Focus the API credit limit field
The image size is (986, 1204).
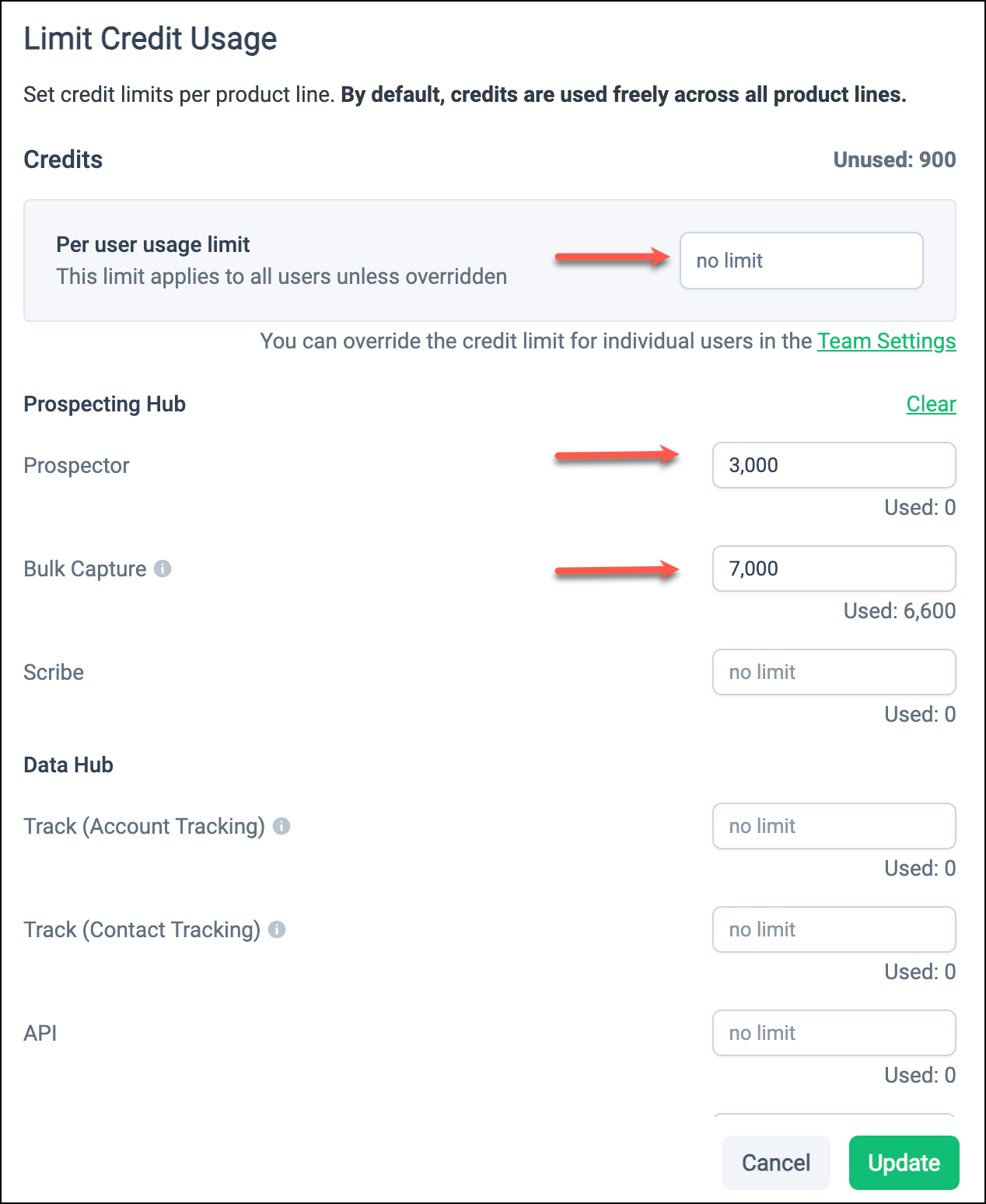pos(834,1033)
